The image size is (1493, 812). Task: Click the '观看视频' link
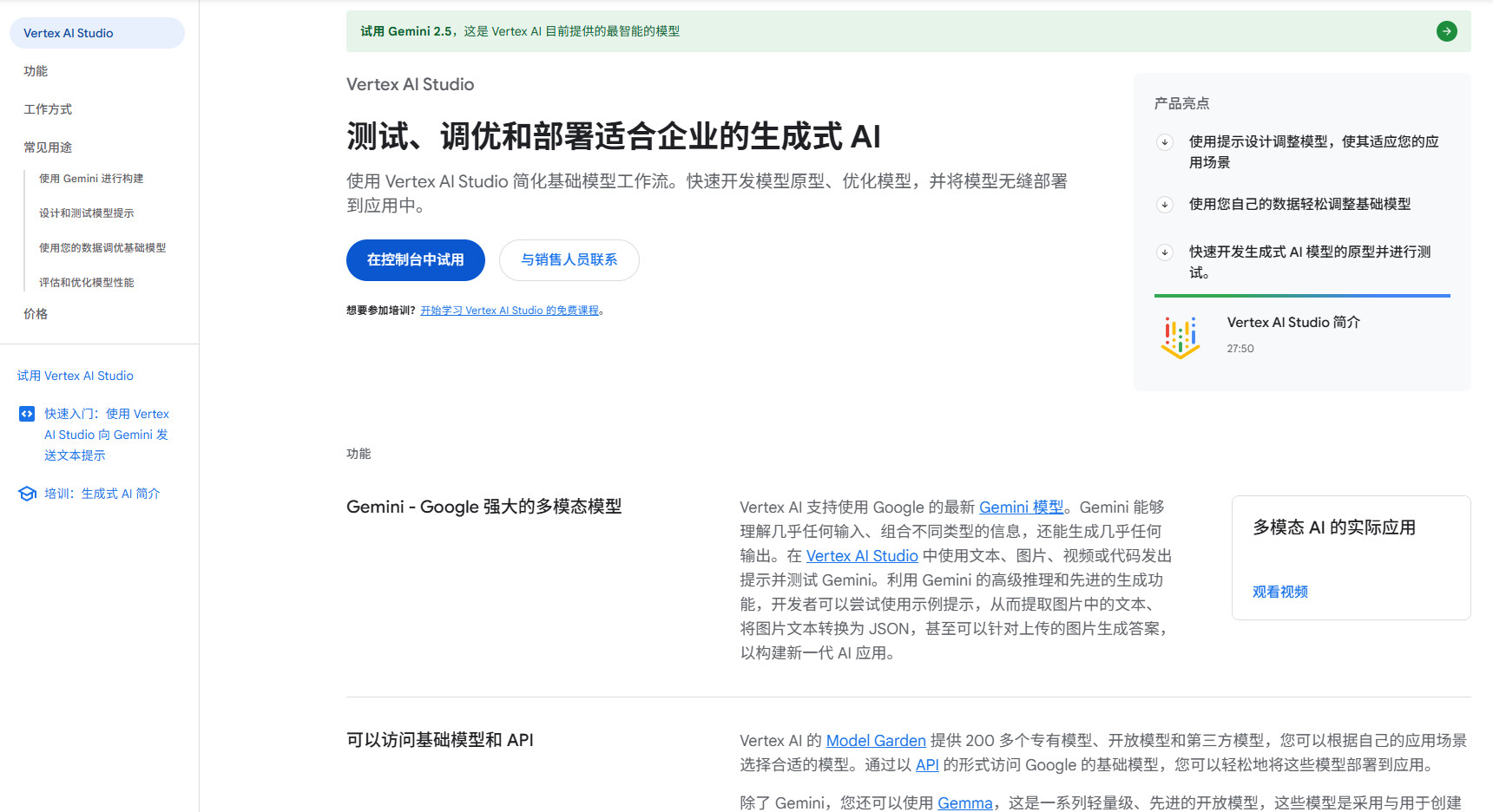coord(1279,592)
